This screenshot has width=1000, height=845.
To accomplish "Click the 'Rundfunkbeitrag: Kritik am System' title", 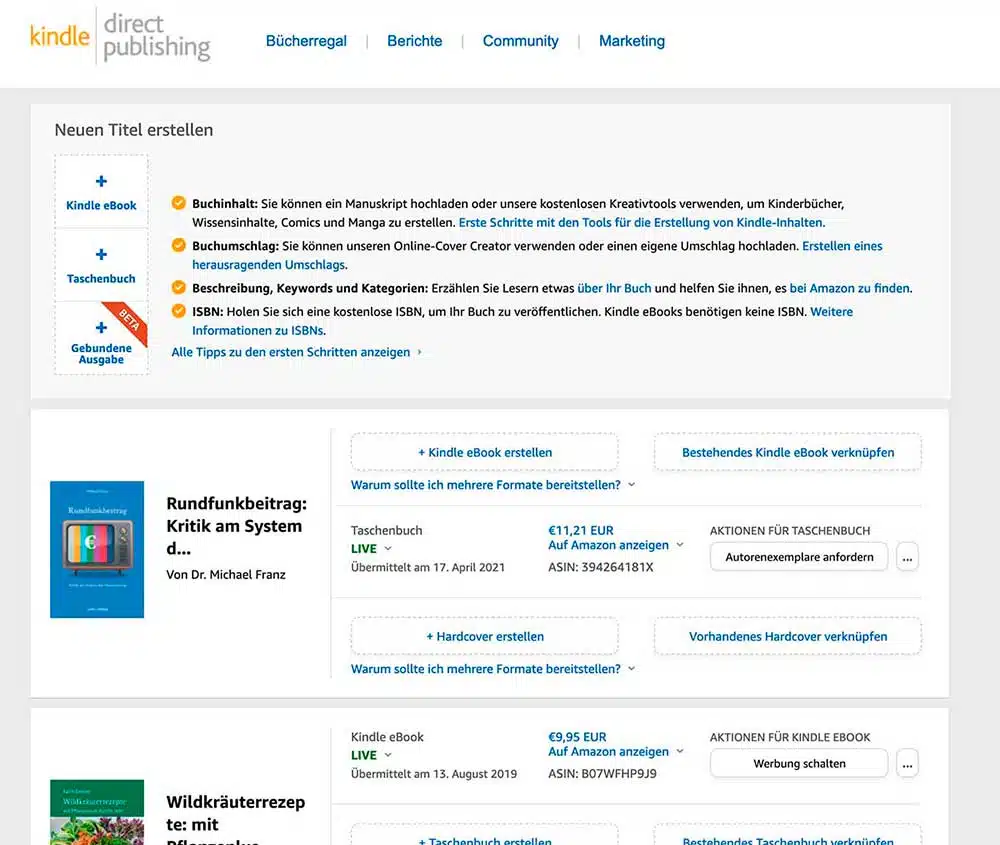I will [237, 525].
